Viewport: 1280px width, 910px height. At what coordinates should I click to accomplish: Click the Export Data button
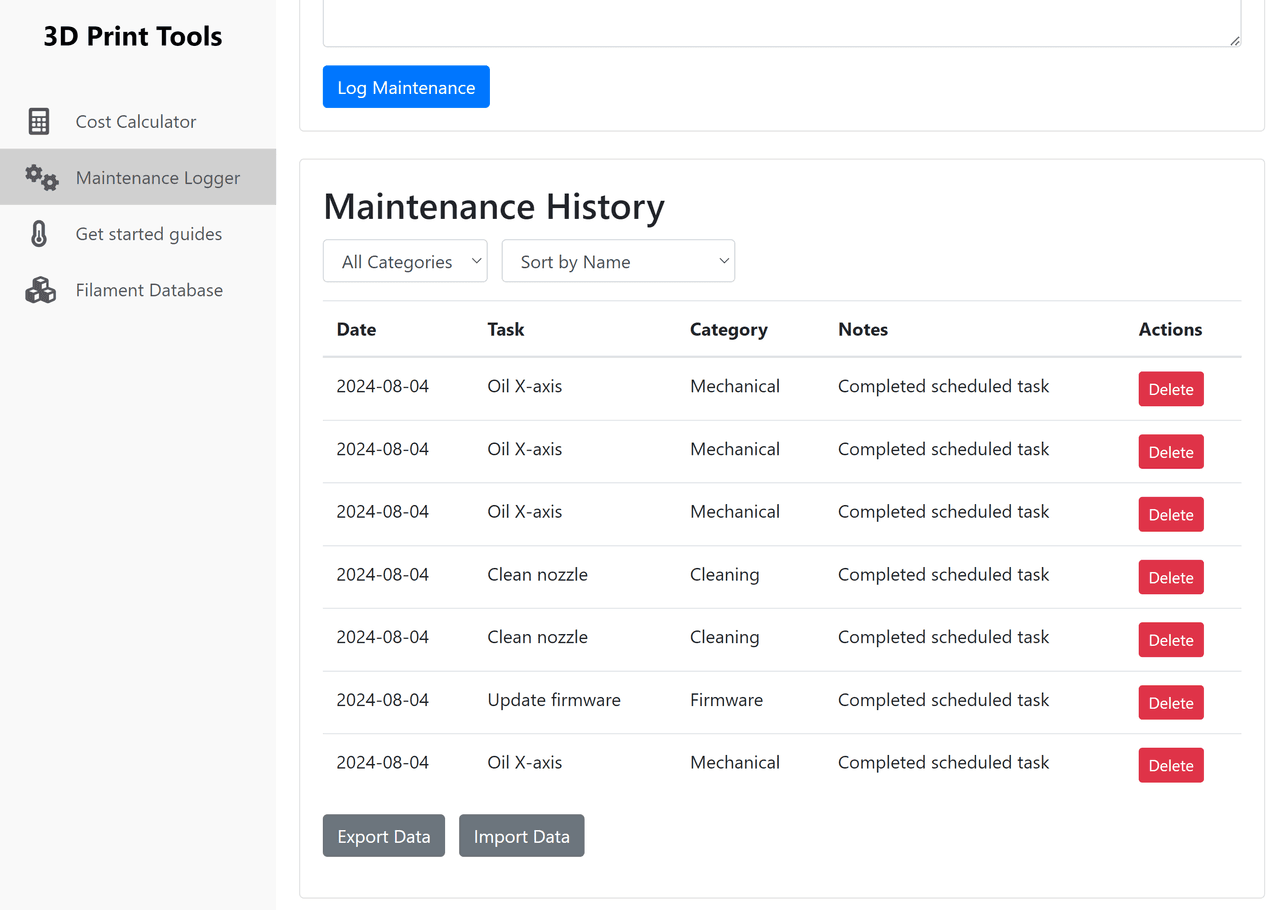tap(383, 836)
